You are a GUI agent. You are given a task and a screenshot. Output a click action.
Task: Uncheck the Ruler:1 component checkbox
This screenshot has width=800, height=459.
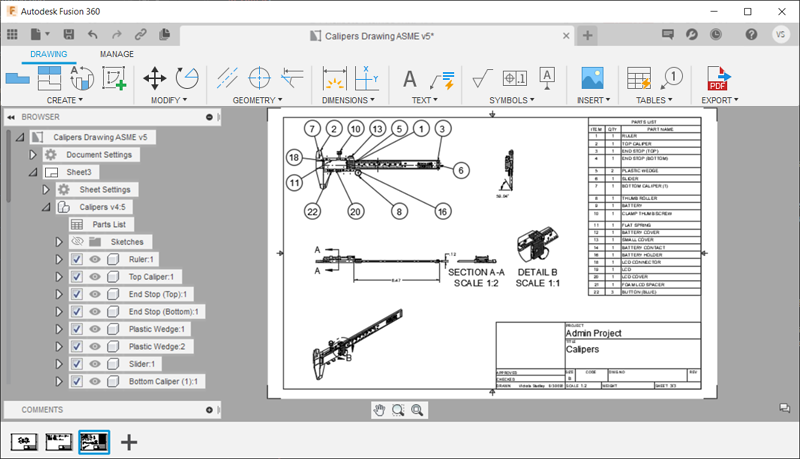[x=77, y=260]
